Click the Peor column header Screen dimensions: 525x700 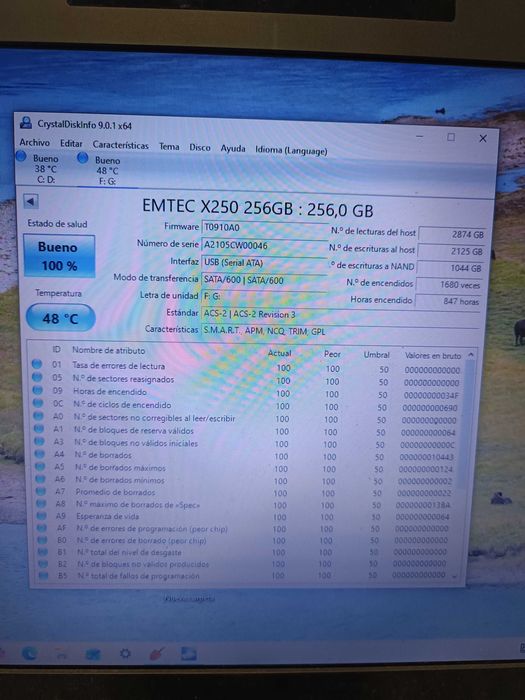[x=332, y=354]
